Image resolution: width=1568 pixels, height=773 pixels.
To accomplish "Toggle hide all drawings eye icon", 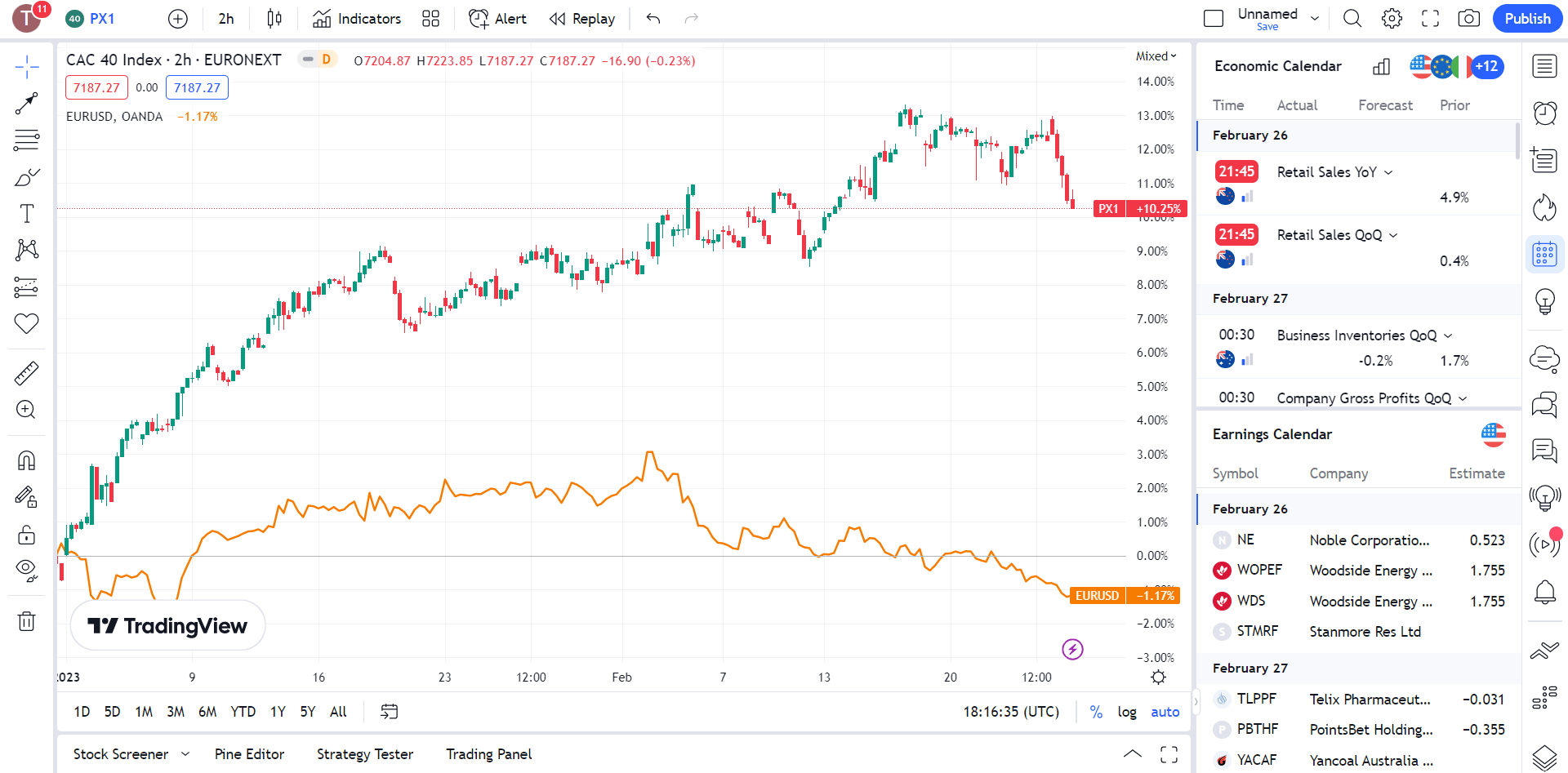I will click(27, 571).
